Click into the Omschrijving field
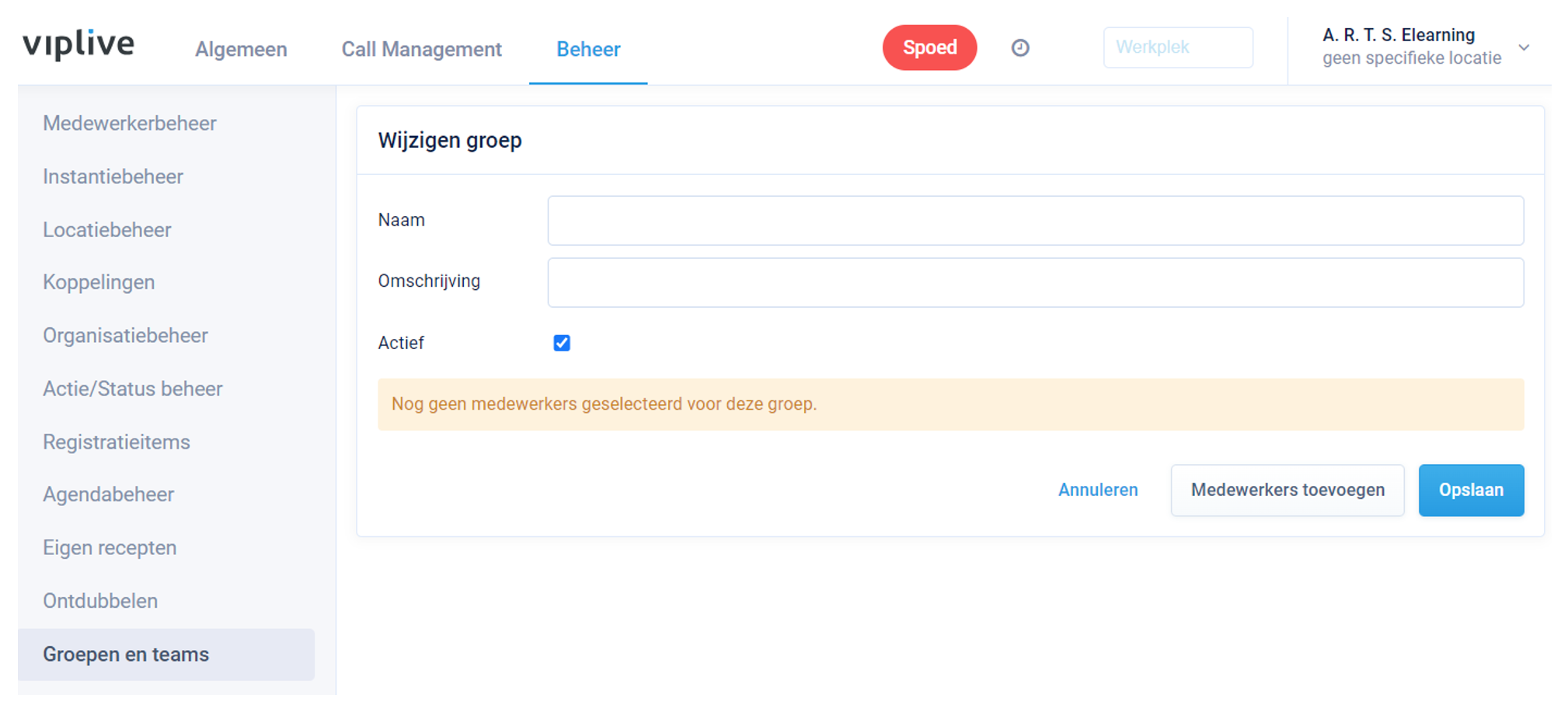 point(1035,282)
